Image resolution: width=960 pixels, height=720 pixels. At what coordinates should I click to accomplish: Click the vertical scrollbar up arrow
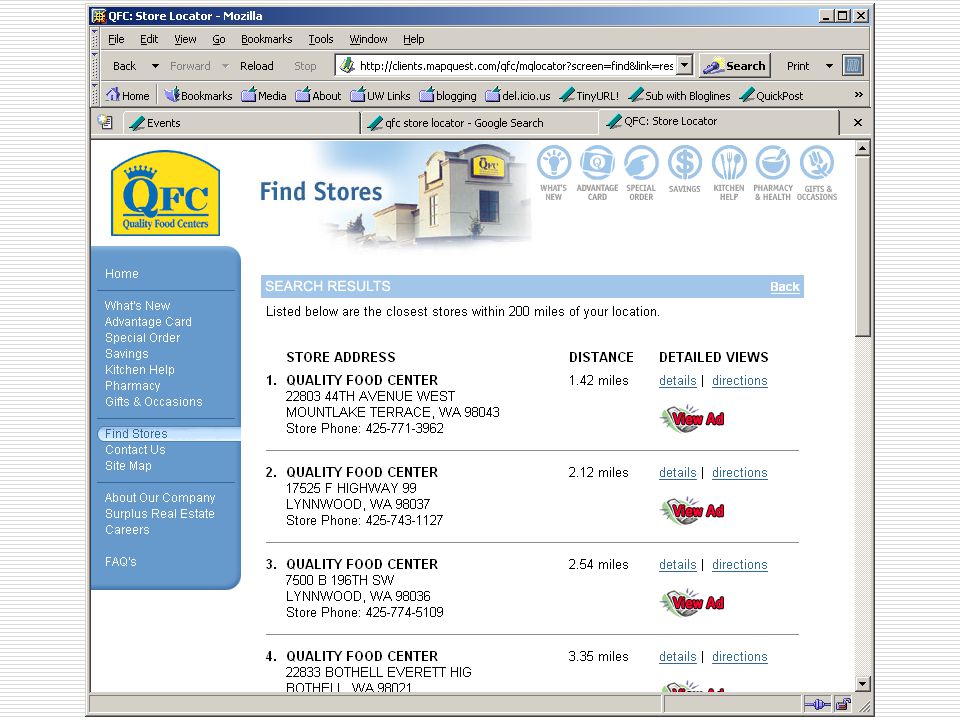(x=862, y=148)
